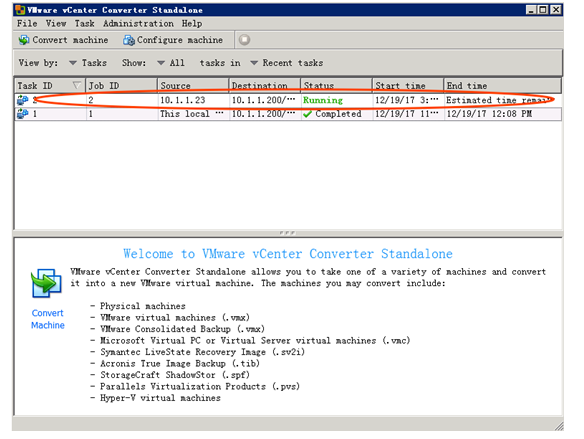The width and height of the screenshot is (584, 439).
Task: Click the task icon for Task ID 2
Action: pos(23,100)
